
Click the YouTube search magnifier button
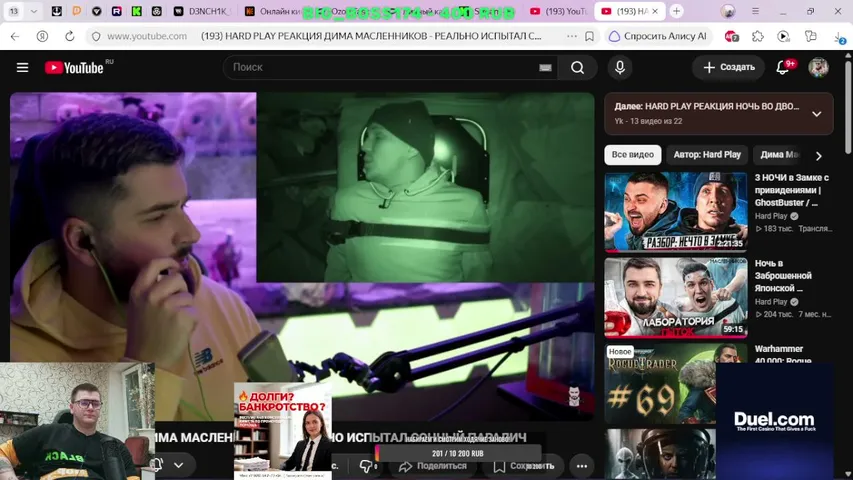(577, 67)
